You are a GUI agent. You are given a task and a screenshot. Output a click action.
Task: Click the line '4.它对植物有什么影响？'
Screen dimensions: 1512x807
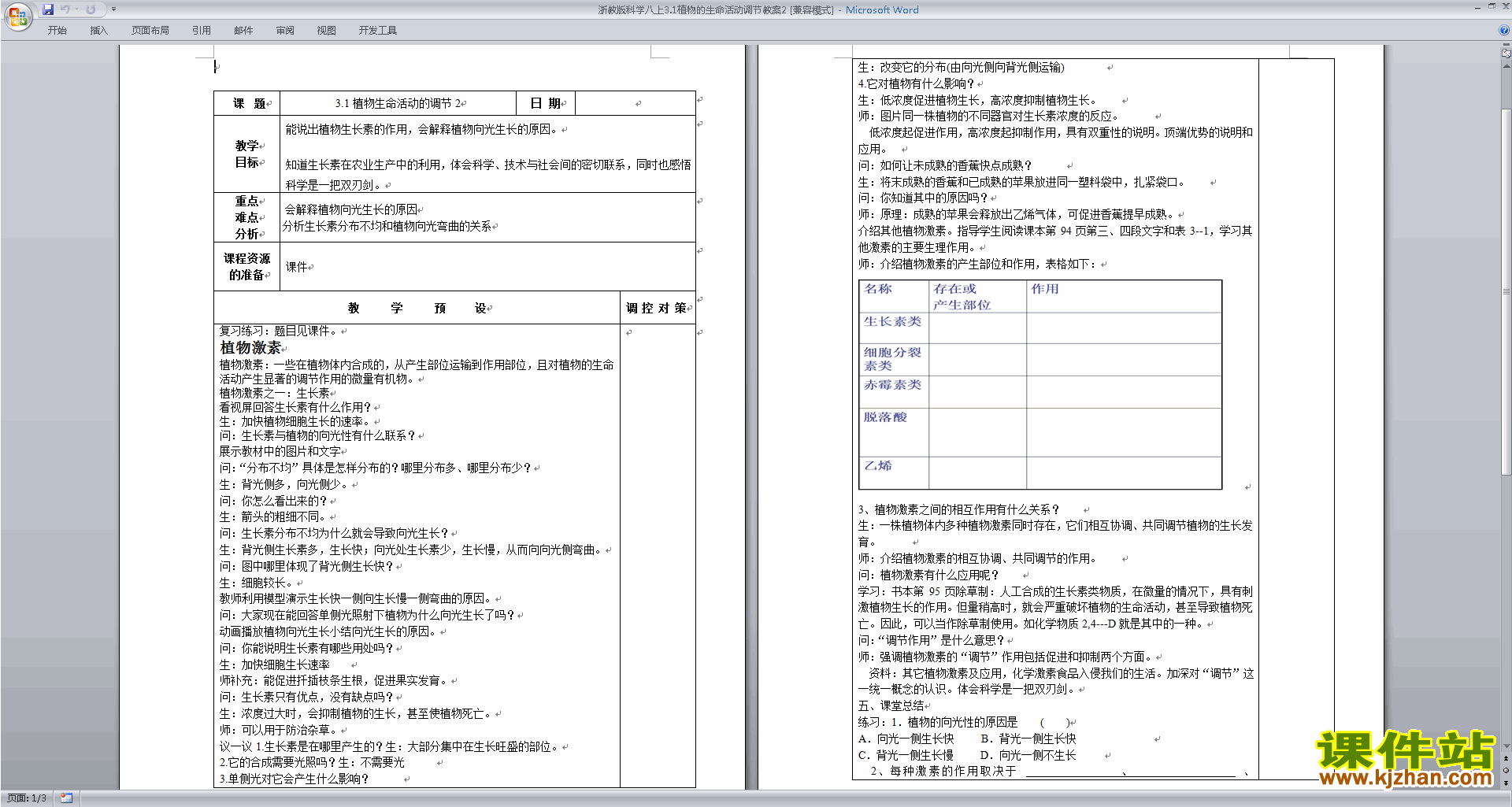coord(917,83)
